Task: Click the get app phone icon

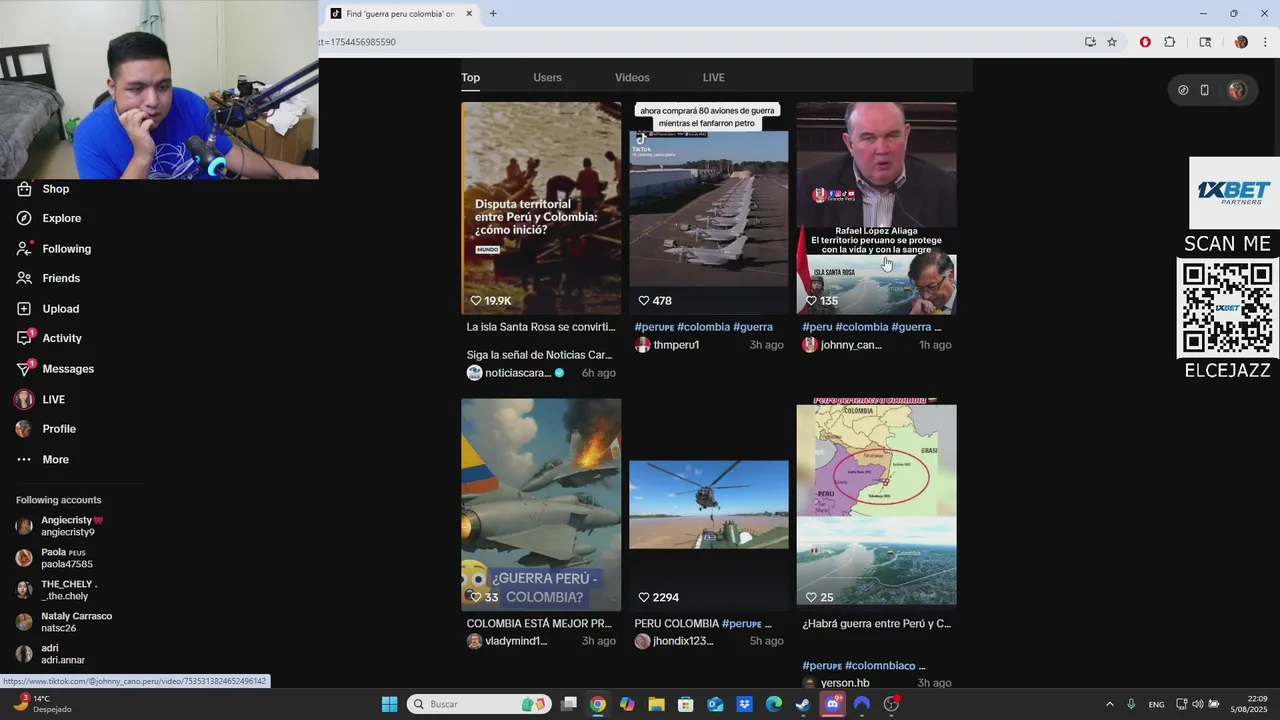Action: (1205, 90)
